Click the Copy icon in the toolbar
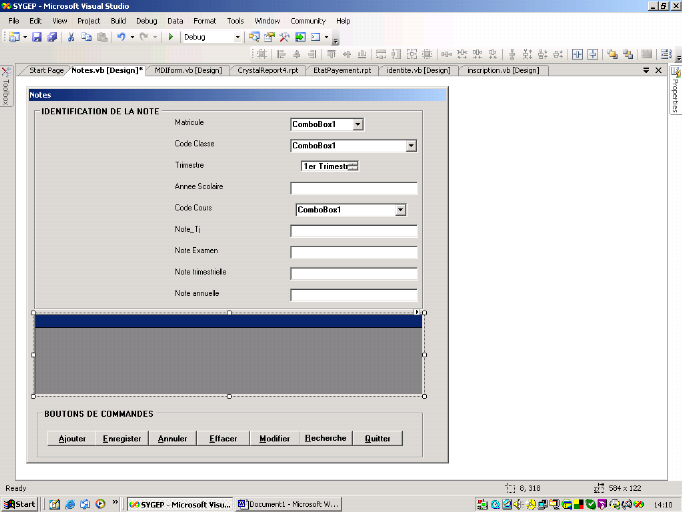 click(85, 37)
